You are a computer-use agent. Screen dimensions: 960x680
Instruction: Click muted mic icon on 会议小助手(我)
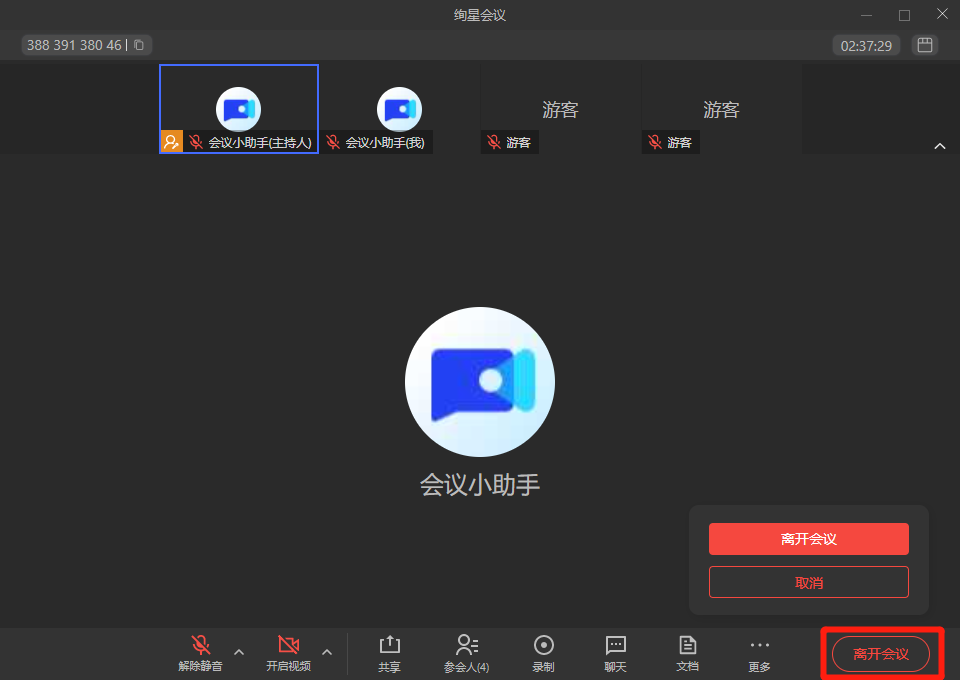pos(333,143)
